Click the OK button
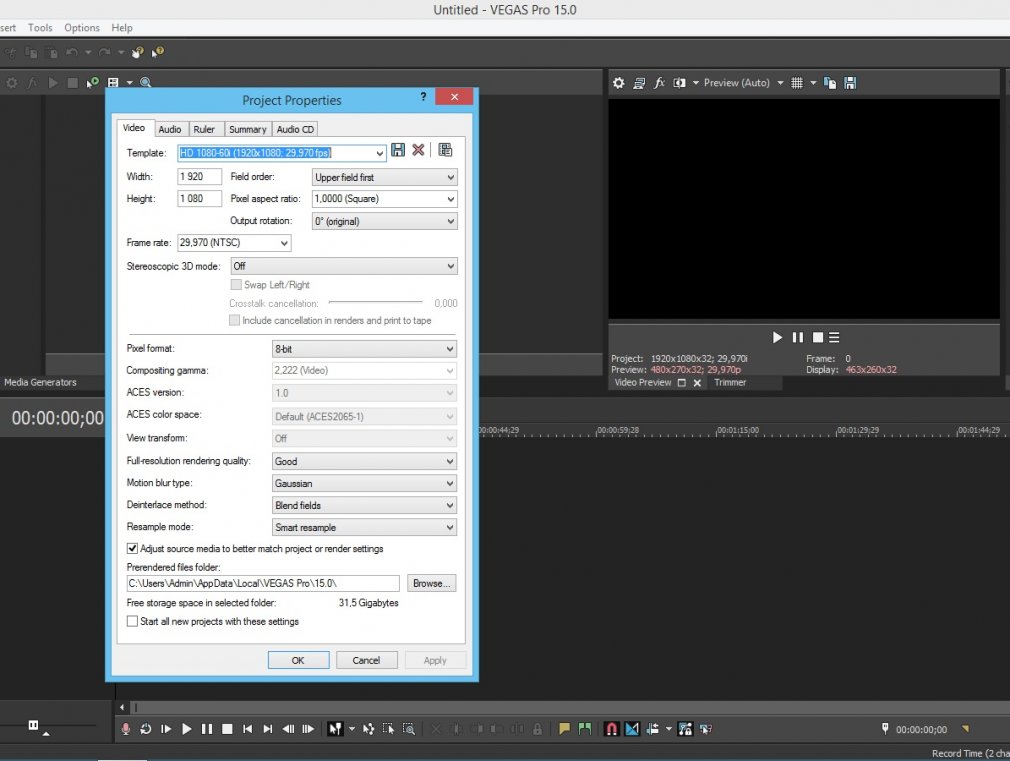1010x761 pixels. point(298,660)
